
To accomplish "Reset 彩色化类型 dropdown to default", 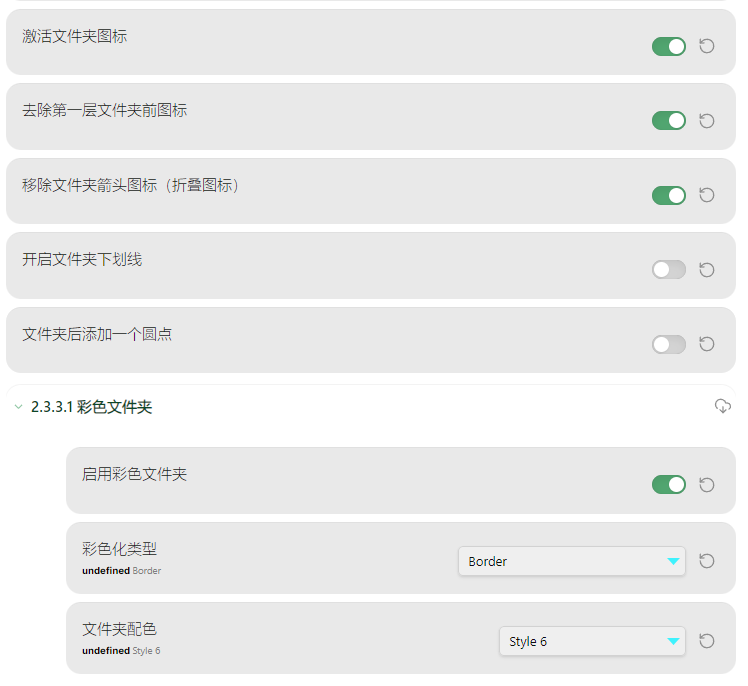I will tap(706, 561).
